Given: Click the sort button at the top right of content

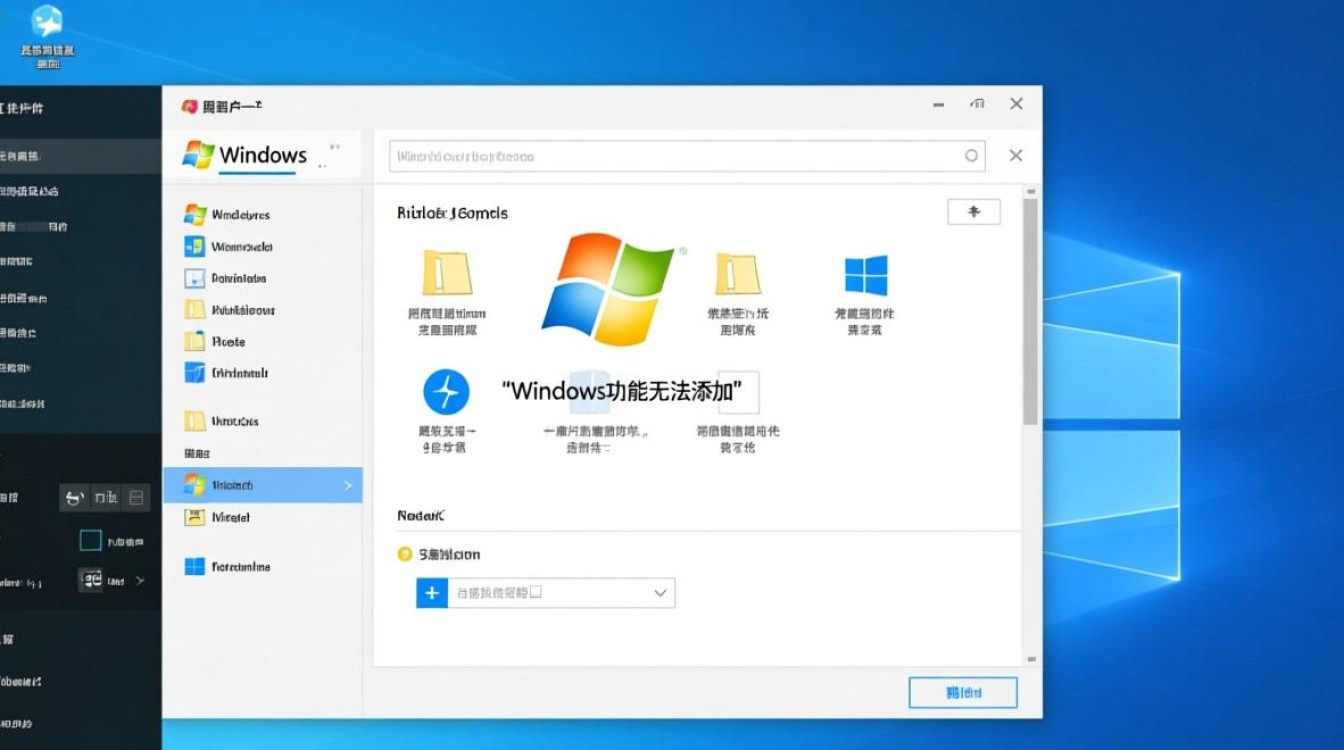Looking at the screenshot, I should click(973, 211).
